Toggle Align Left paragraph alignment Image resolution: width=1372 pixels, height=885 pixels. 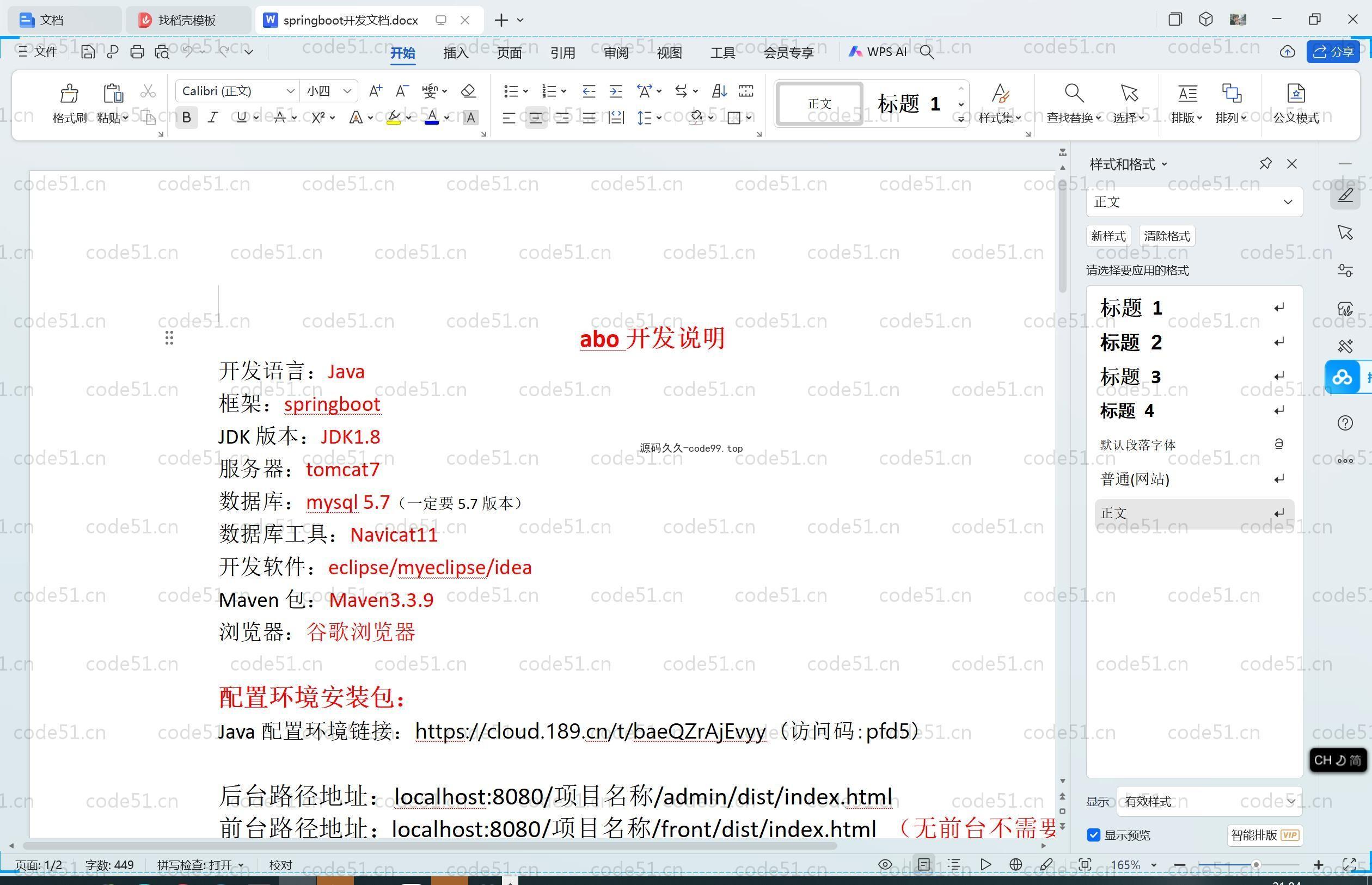508,118
